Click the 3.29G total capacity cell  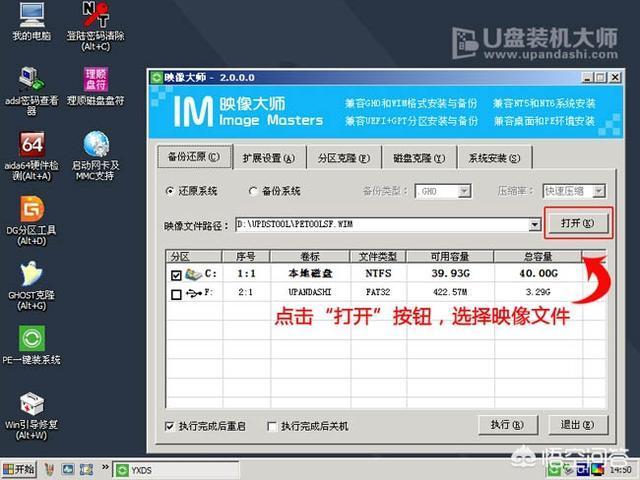point(538,292)
